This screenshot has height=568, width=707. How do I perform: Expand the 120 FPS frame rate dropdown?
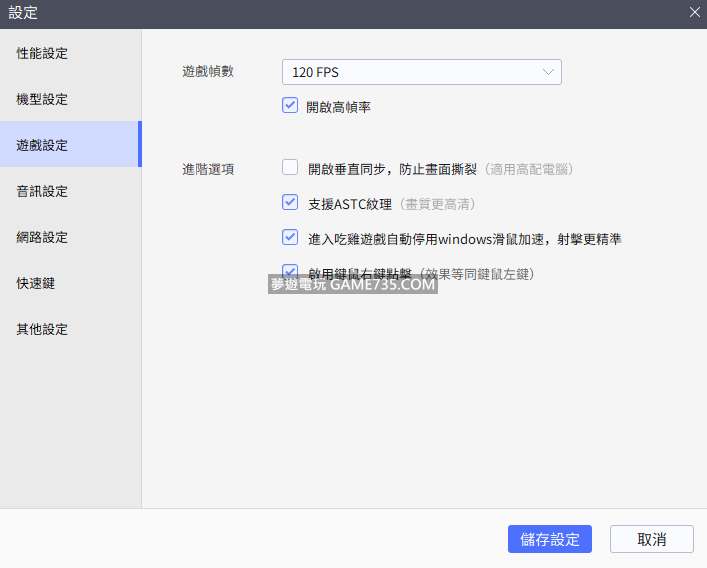tap(421, 72)
